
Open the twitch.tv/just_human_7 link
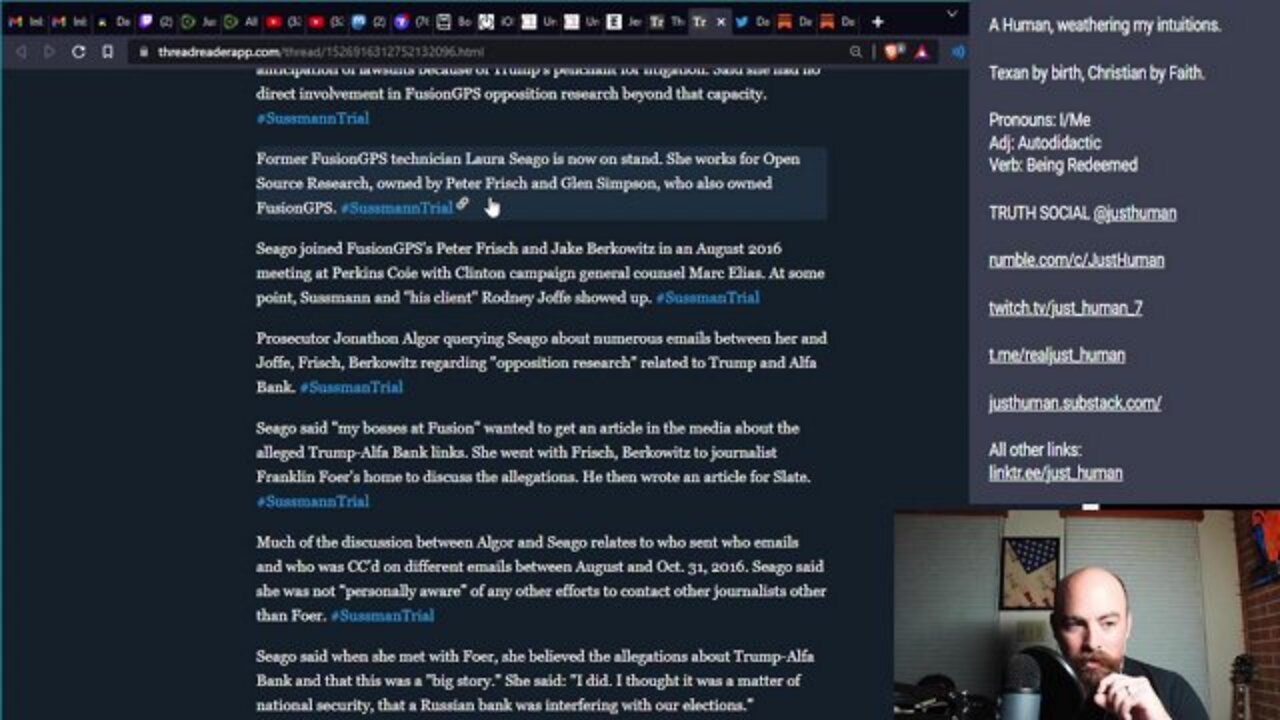pos(1066,308)
